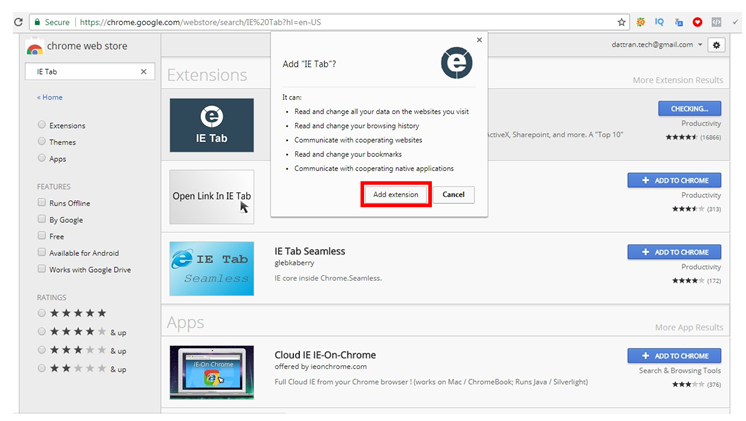Click the chrome web store title text
746x421 pixels.
87,46
